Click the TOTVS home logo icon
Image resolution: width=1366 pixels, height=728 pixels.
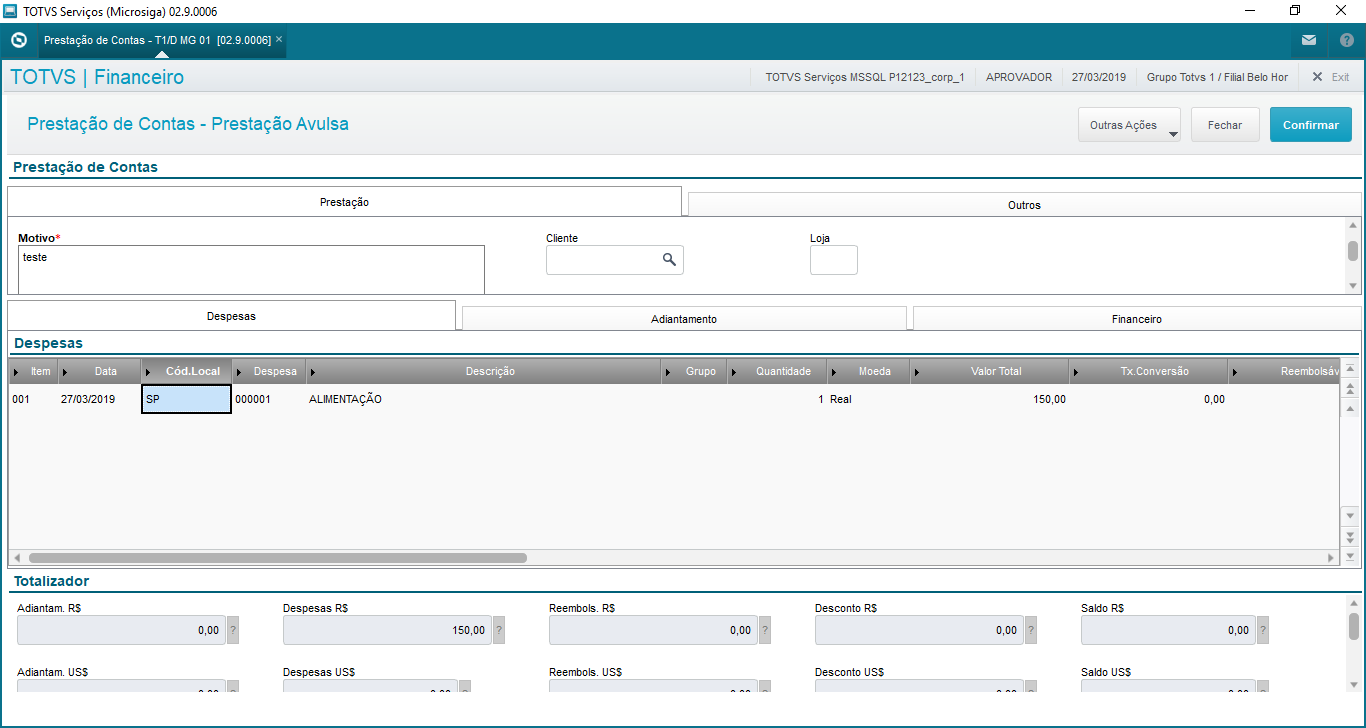18,40
